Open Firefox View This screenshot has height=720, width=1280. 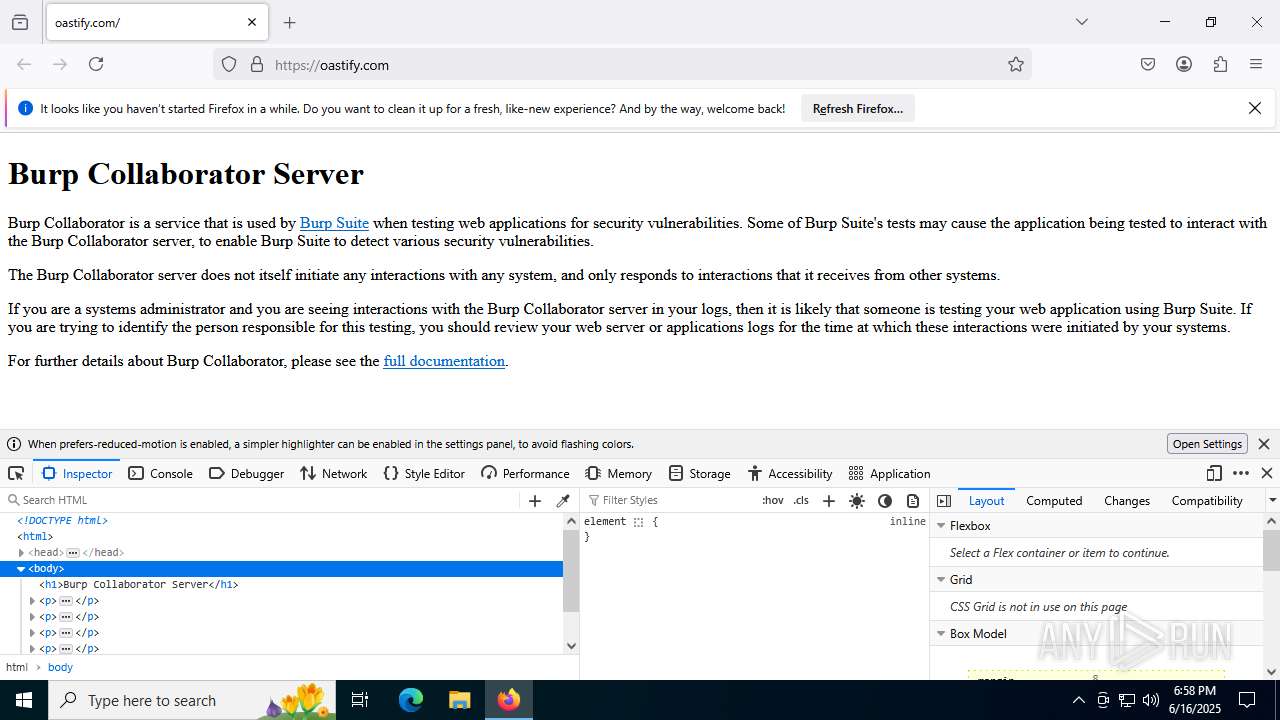pos(20,22)
